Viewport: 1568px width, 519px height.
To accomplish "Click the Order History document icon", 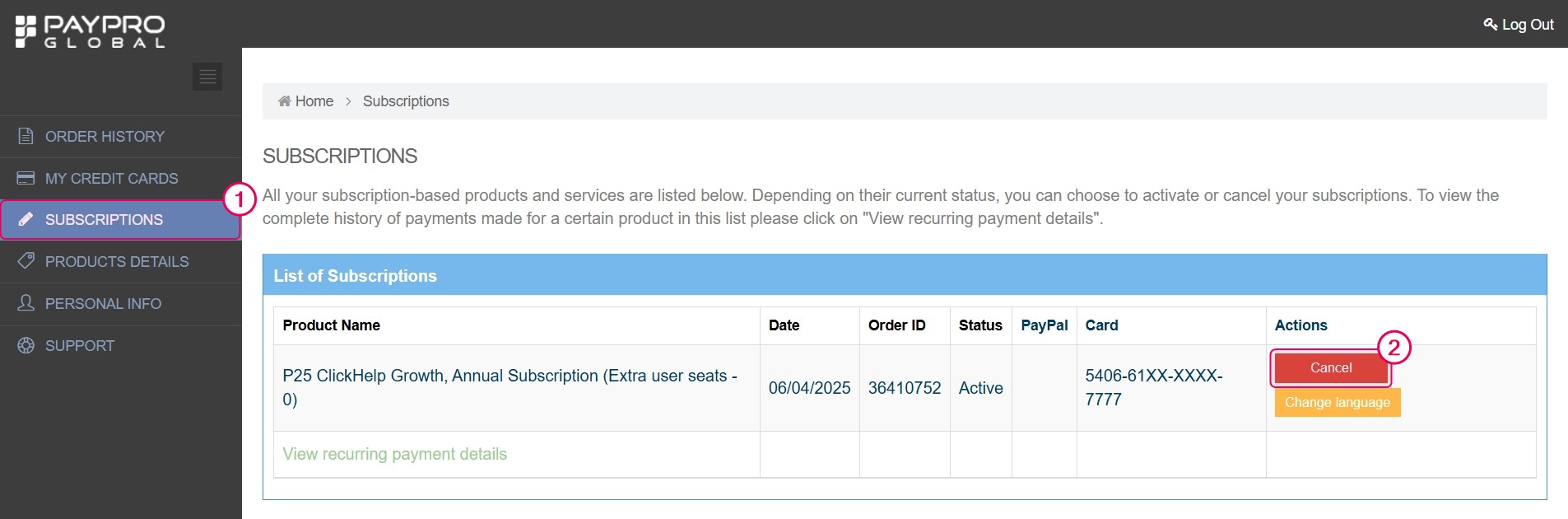I will pyautogui.click(x=26, y=136).
